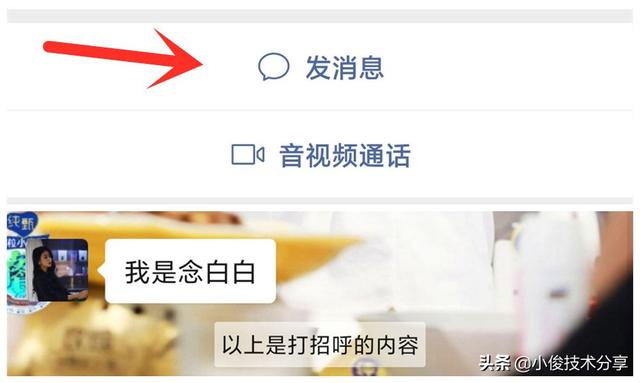Screen dimensions: 640x383
Task: Open the blurred cover photo background
Action: (x=449, y=278)
